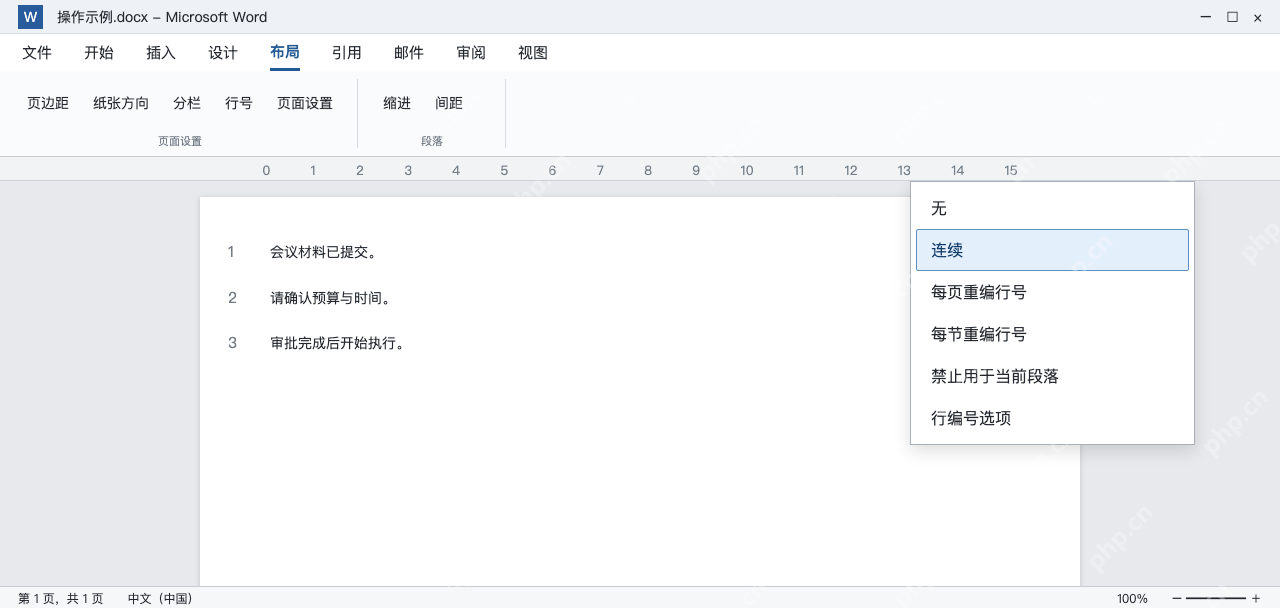Click the Word W logo icon
The width and height of the screenshot is (1280, 608).
coord(31,17)
